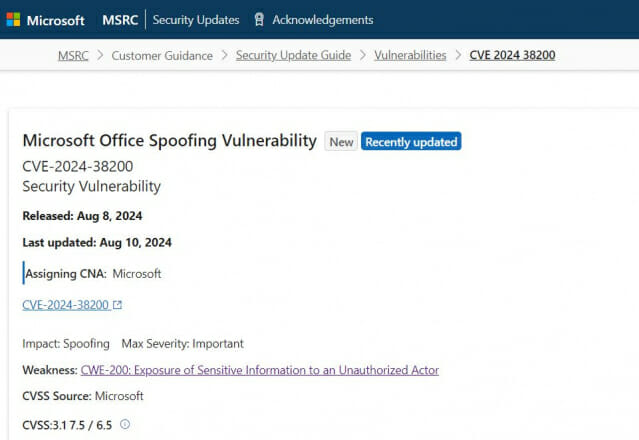Click the Microsoft four-color logo
Screen dimensions: 639x440
(x=13, y=20)
